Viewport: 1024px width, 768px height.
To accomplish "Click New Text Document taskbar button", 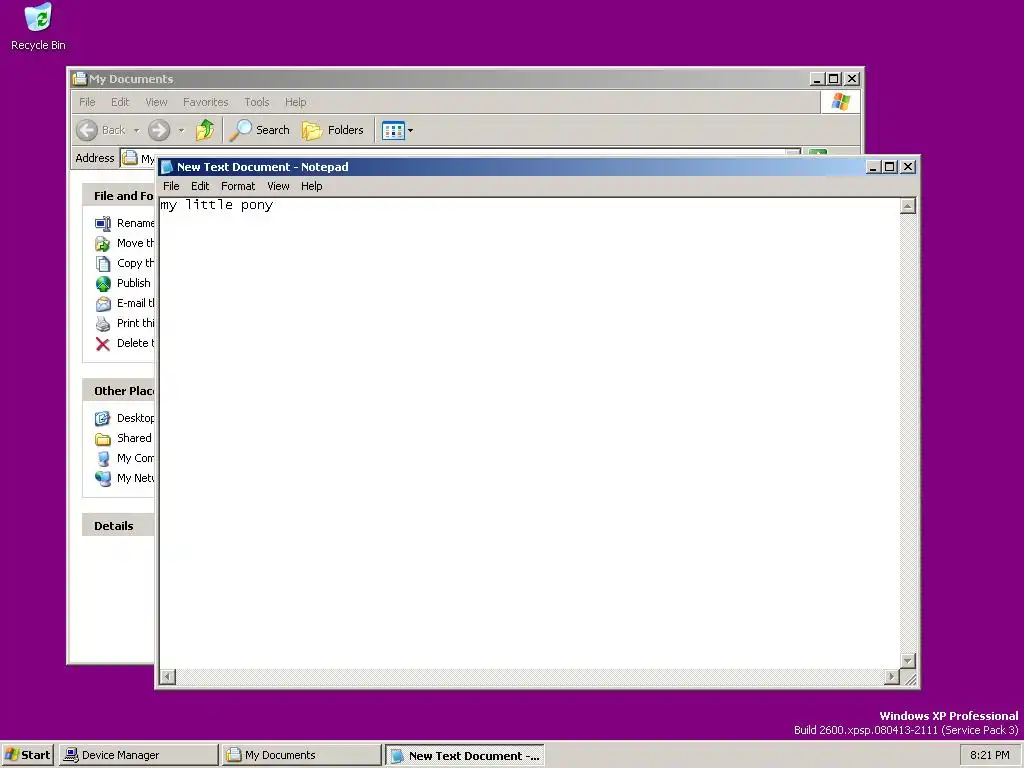I will tap(464, 756).
